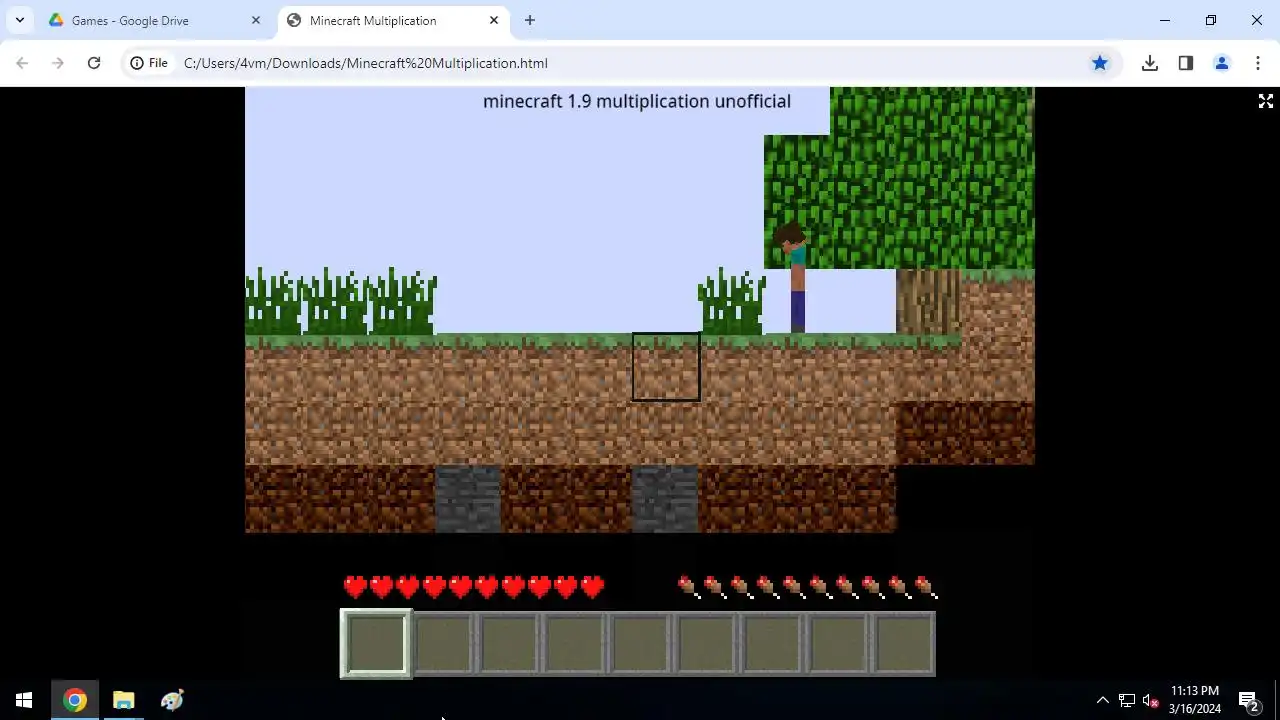Click the game title text

coord(637,101)
